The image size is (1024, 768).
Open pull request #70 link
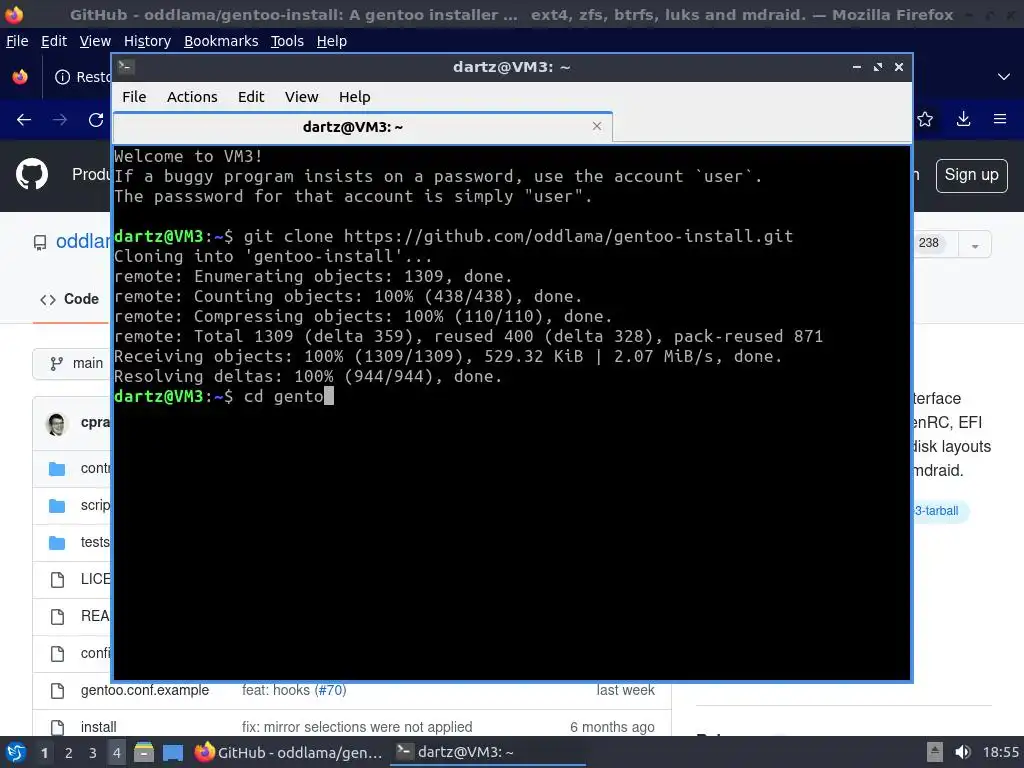click(330, 690)
